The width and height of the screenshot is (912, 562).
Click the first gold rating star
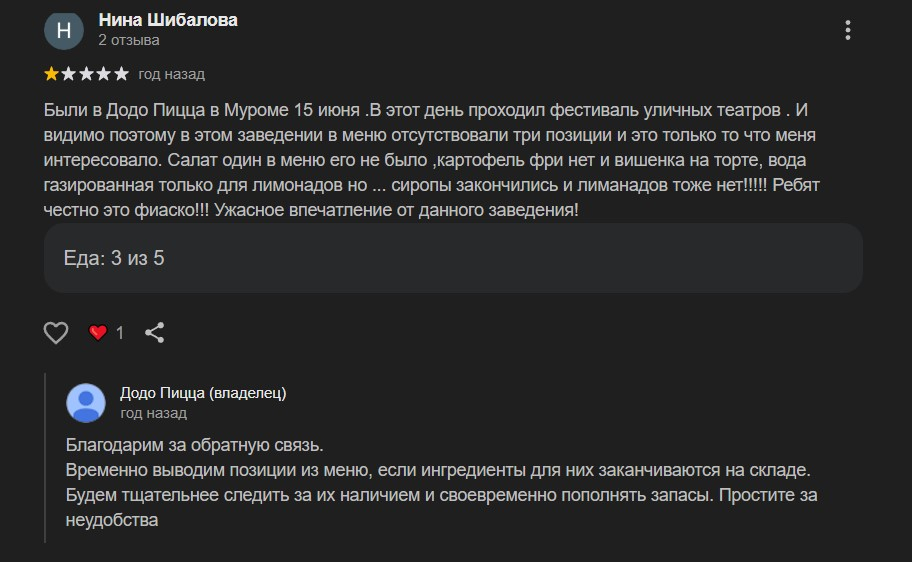51,74
